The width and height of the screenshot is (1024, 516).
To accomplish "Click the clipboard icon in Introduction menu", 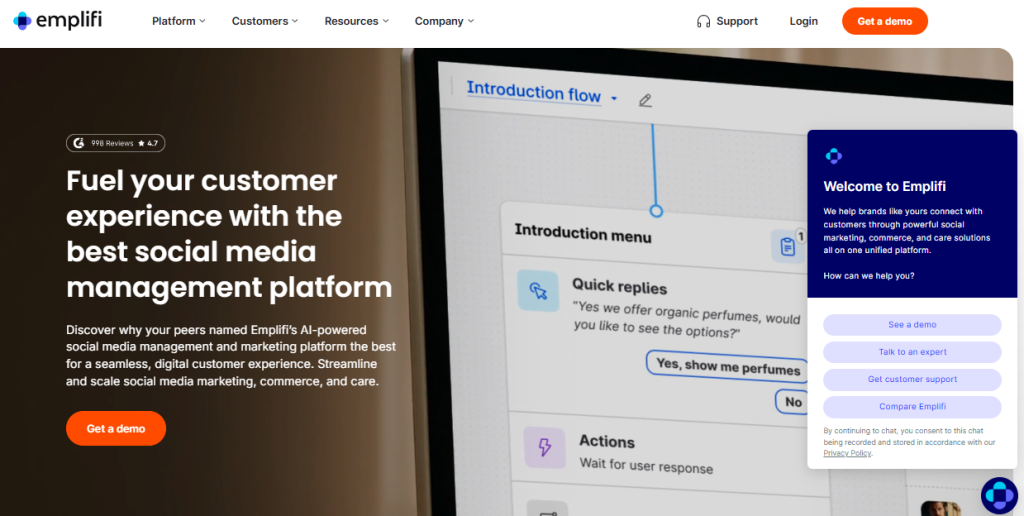I will click(x=788, y=245).
